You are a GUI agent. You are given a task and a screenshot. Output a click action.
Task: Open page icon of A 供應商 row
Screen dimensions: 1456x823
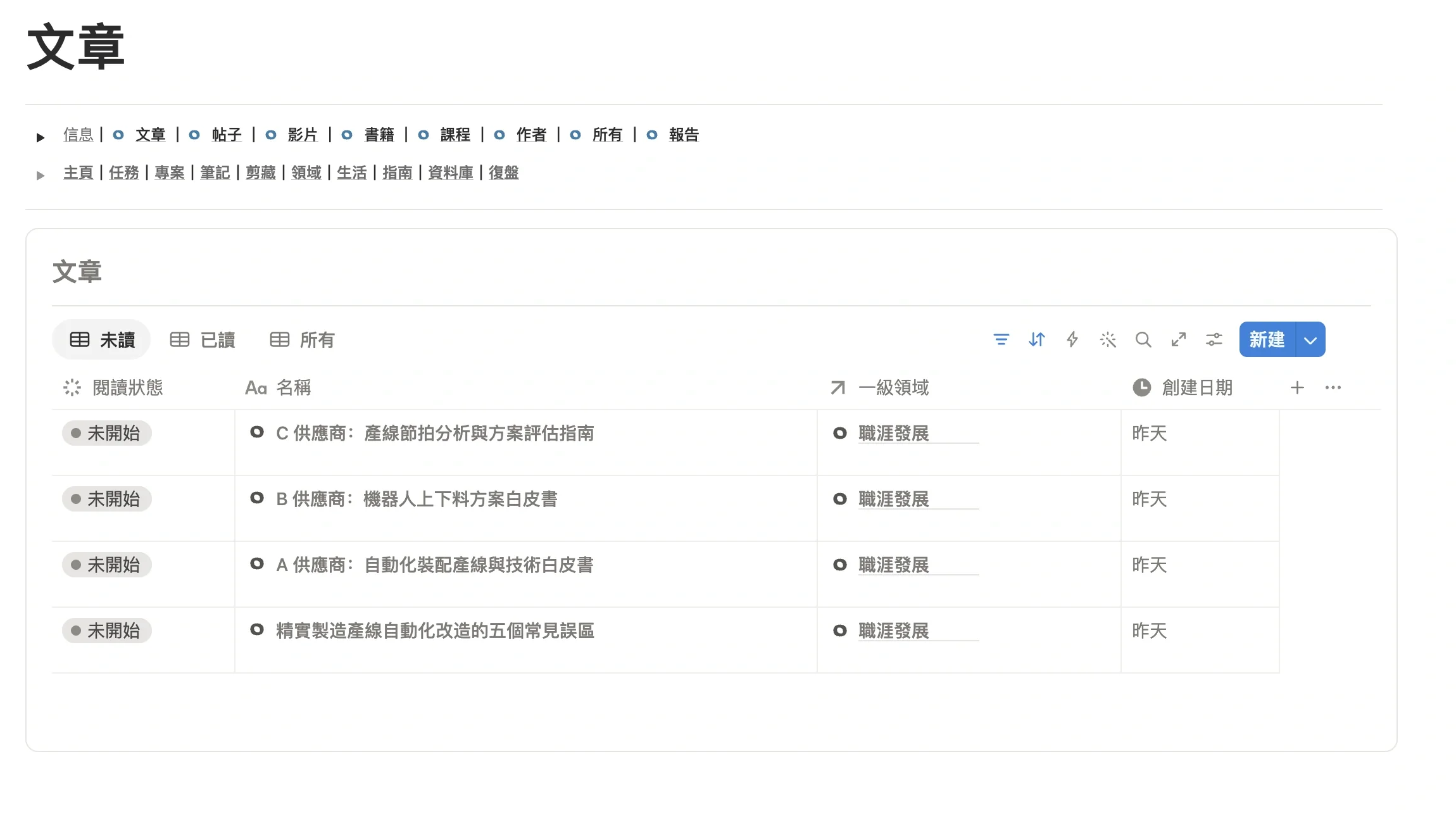[257, 564]
